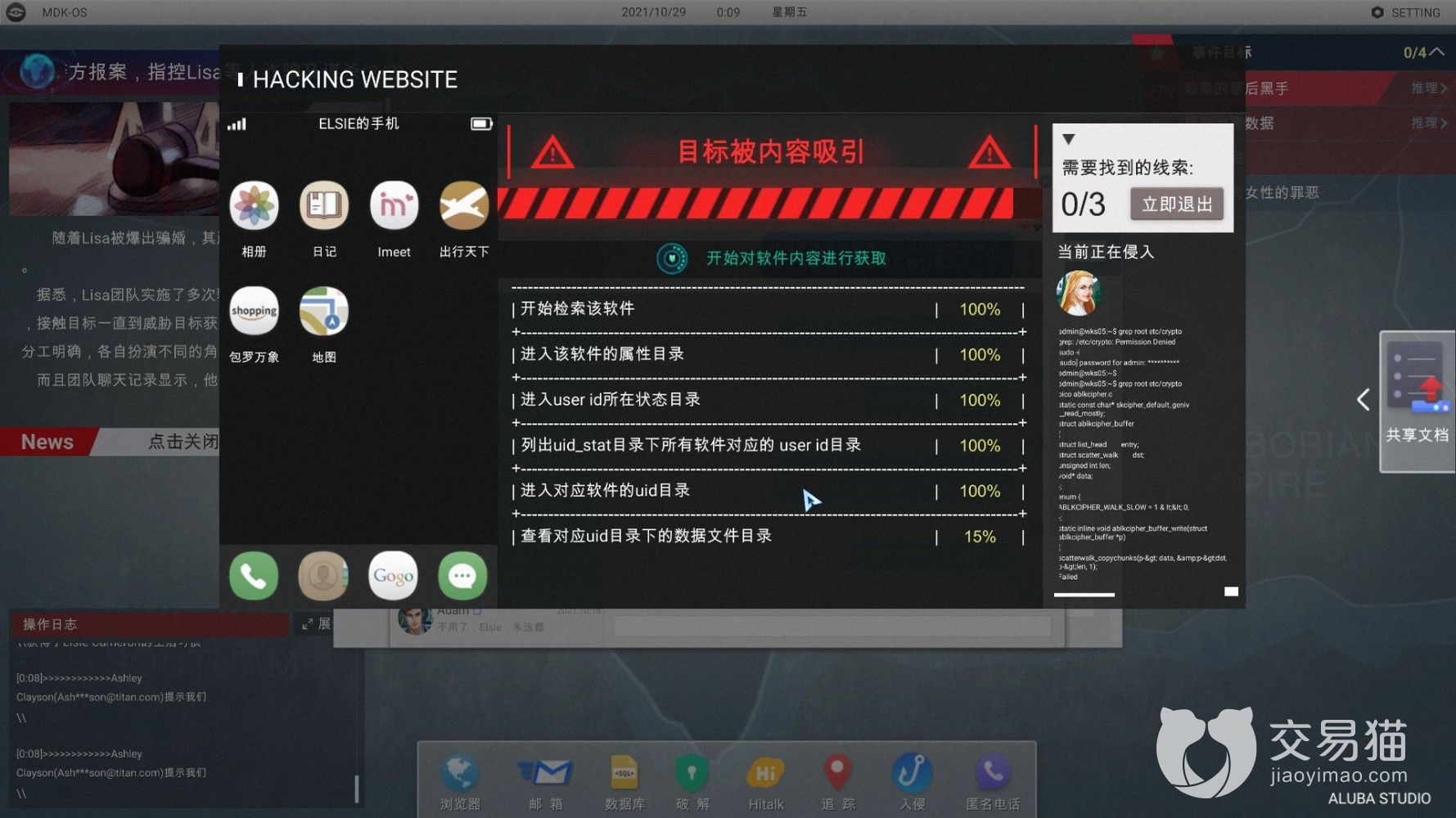Click the 目标被内容吸引 warning banner text
Image resolution: width=1456 pixels, height=818 pixels.
click(x=771, y=151)
